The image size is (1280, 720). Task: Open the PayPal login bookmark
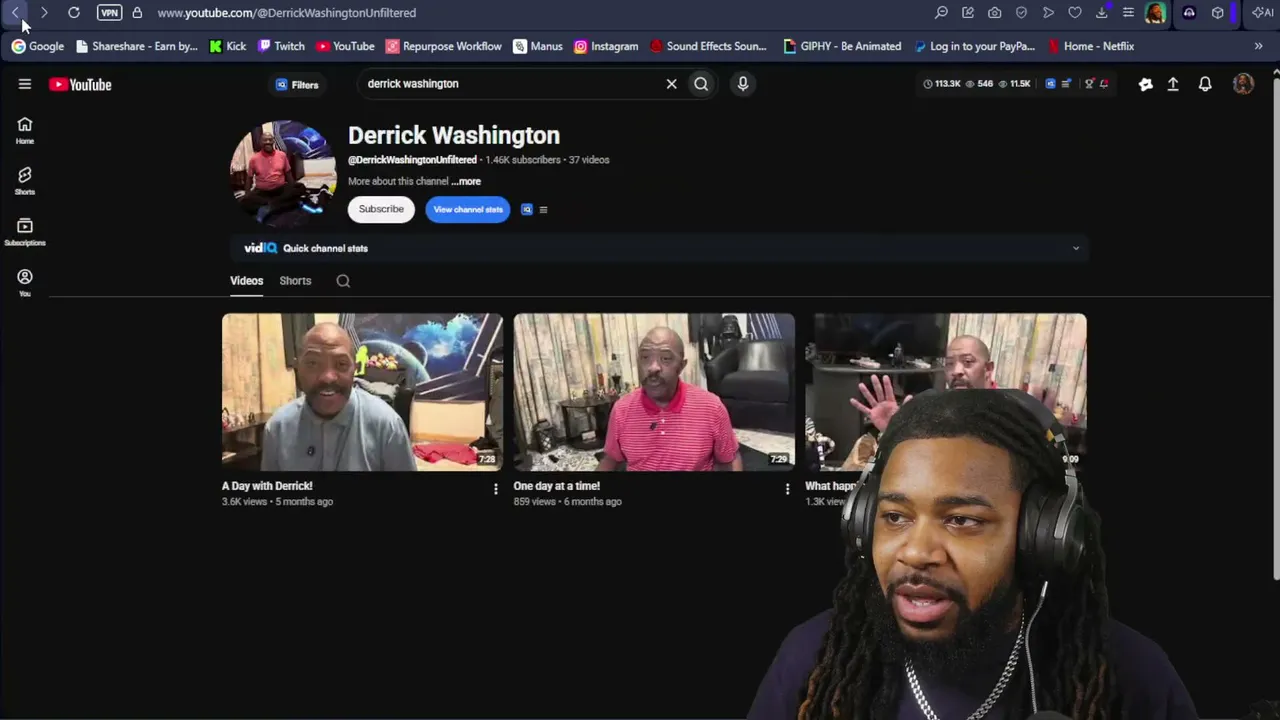click(x=974, y=46)
